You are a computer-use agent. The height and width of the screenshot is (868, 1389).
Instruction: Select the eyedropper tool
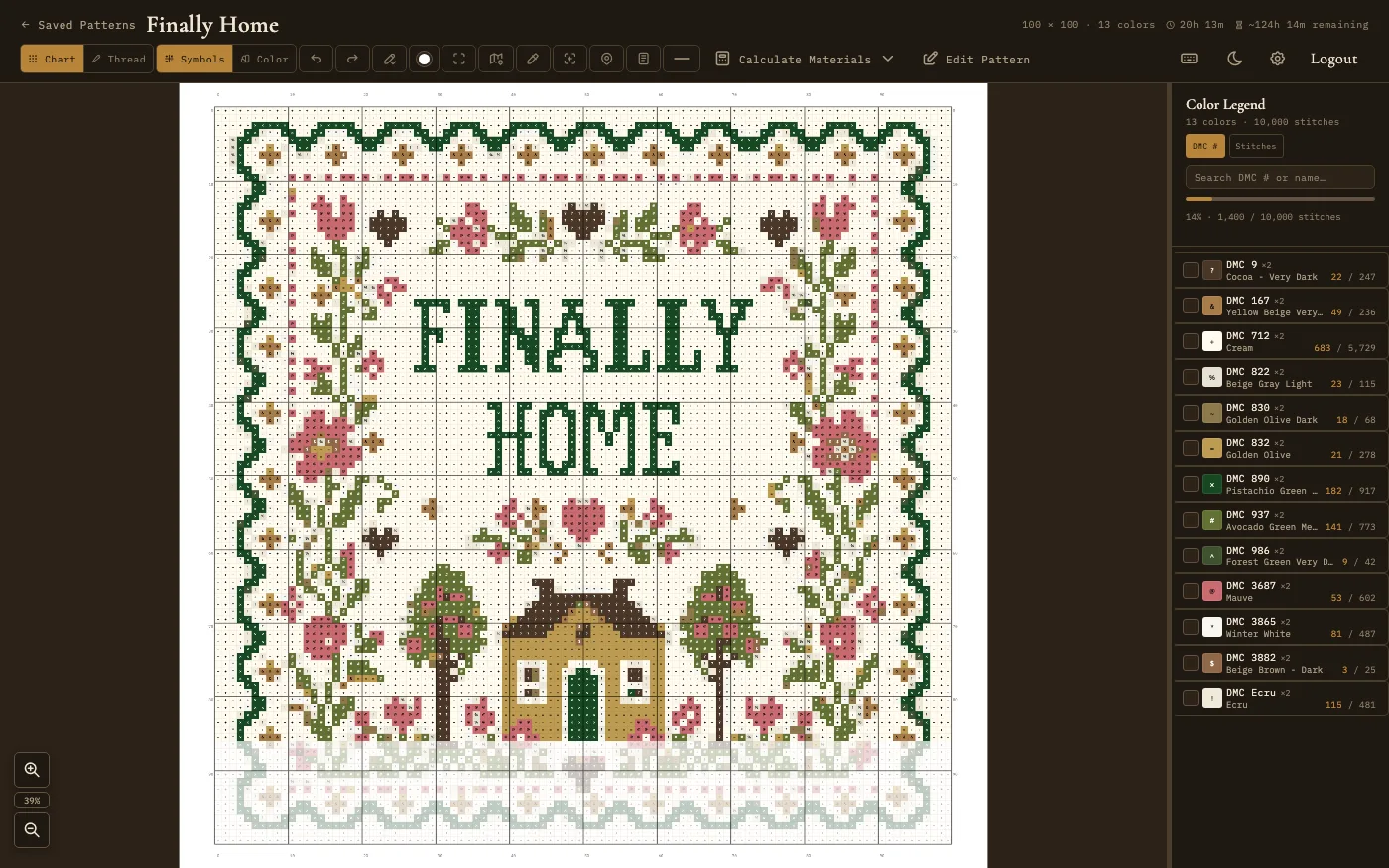point(533,59)
